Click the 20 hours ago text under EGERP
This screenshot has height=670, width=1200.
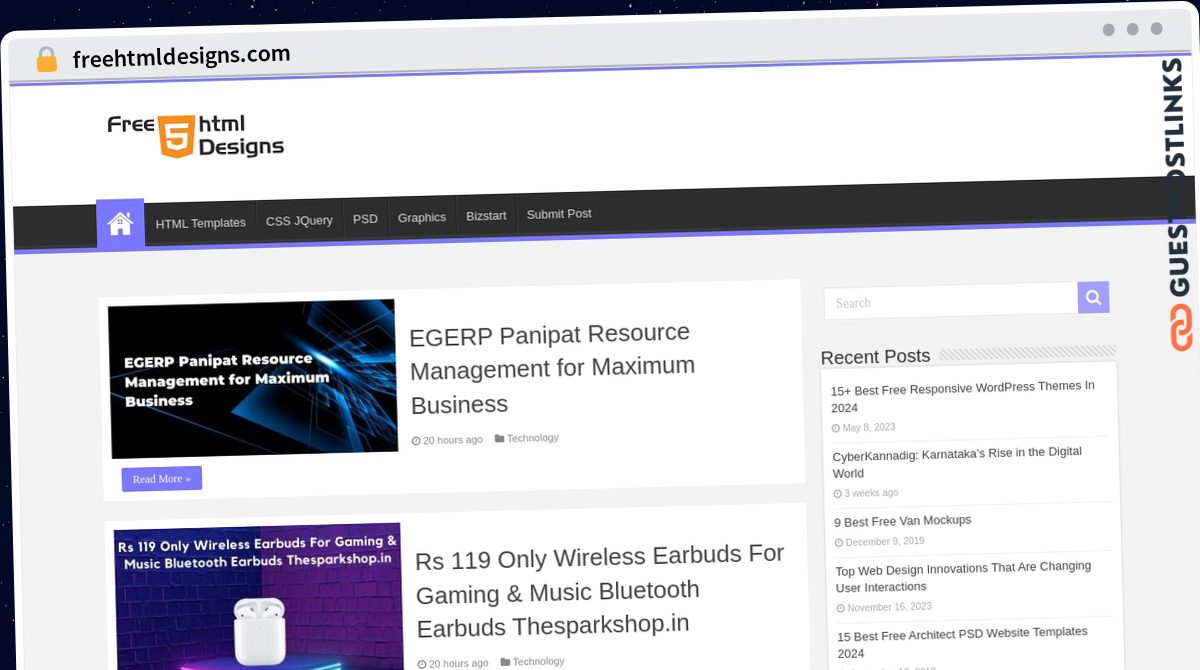pos(452,440)
